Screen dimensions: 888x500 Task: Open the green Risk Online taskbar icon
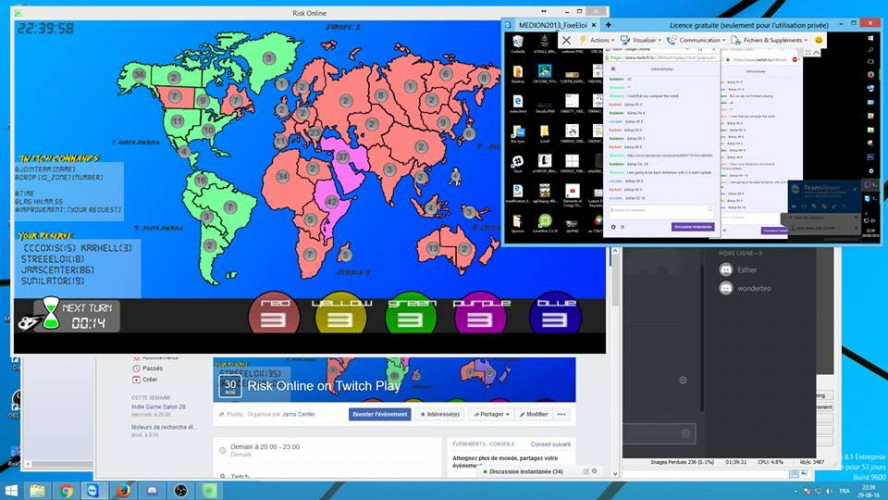(210, 490)
